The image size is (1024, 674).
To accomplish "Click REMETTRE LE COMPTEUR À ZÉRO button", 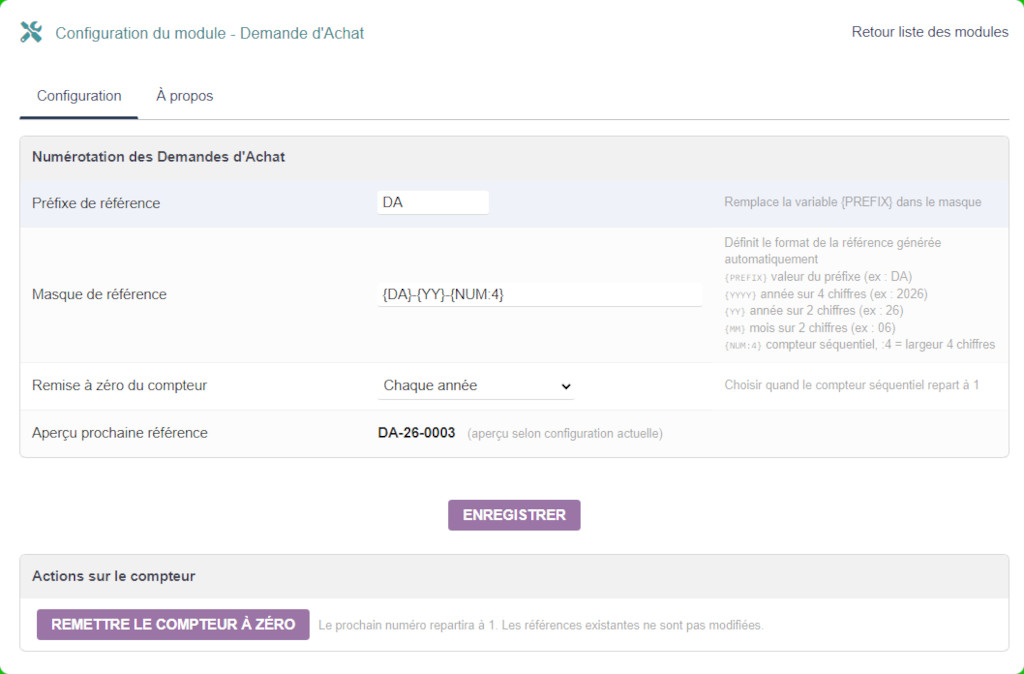I will [173, 624].
